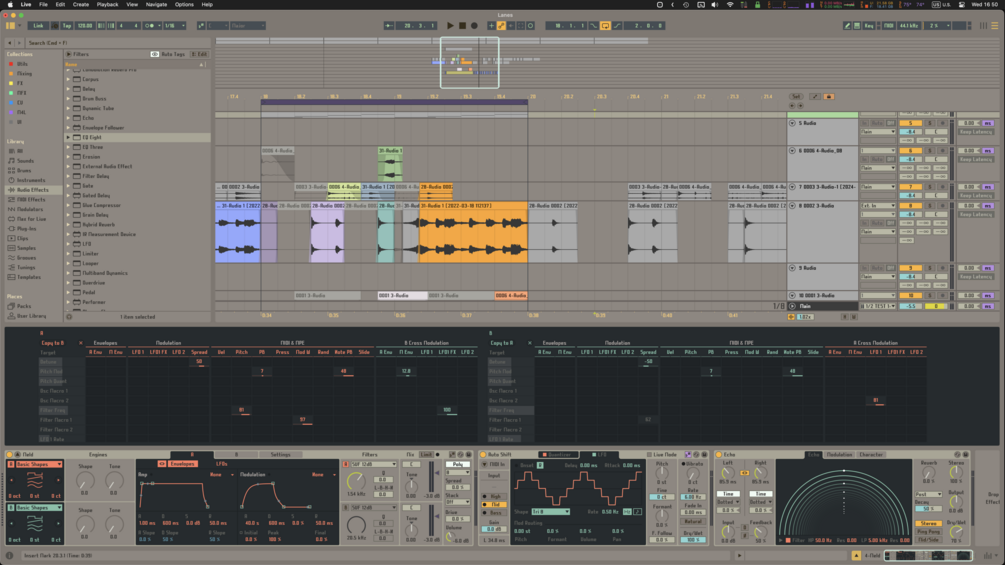Viewport: 1005px width, 565px height.
Task: Toggle the Meld Limit button
Action: (426, 454)
